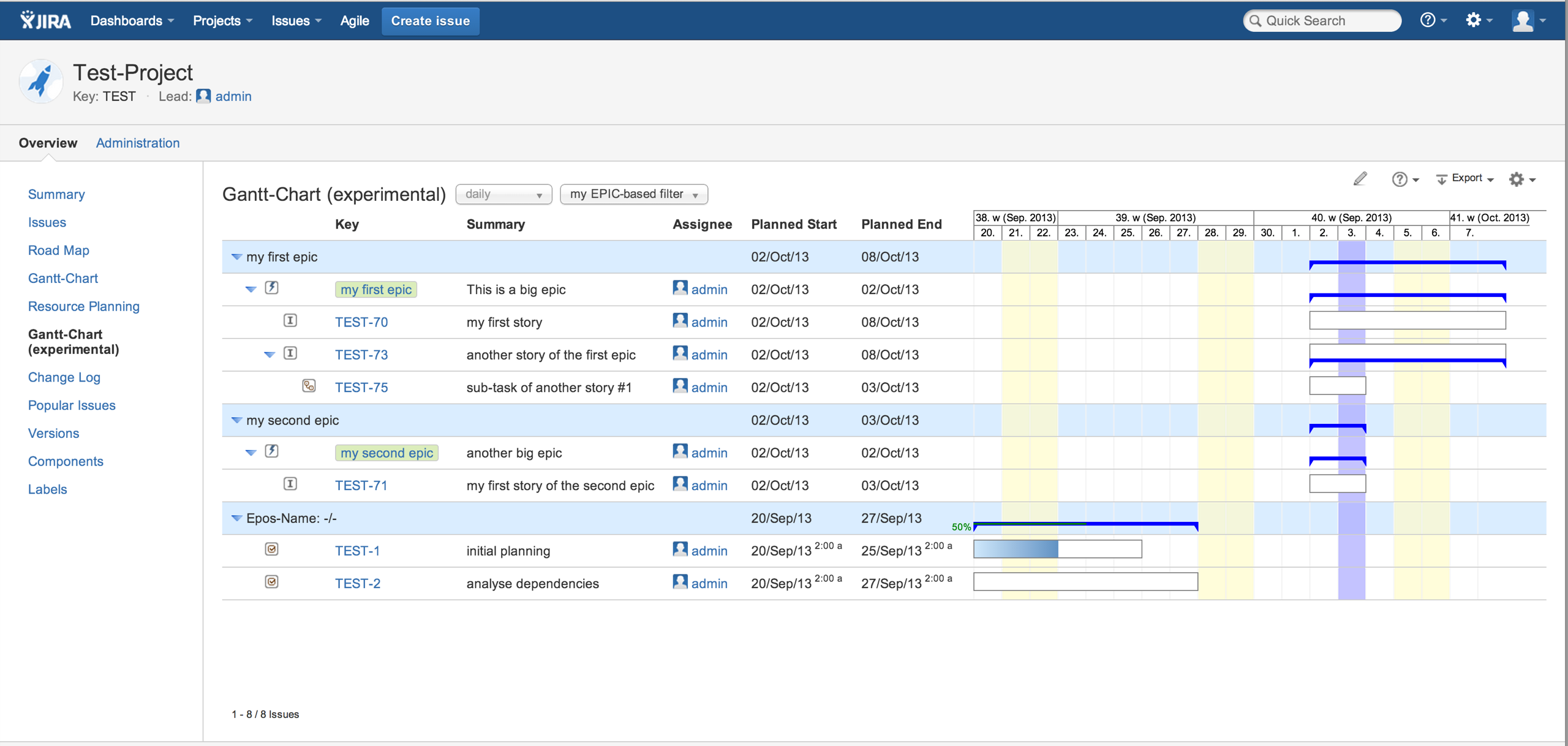Click the TEST-2 Gantt task bar
Image resolution: width=1568 pixels, height=746 pixels.
pos(1085,581)
